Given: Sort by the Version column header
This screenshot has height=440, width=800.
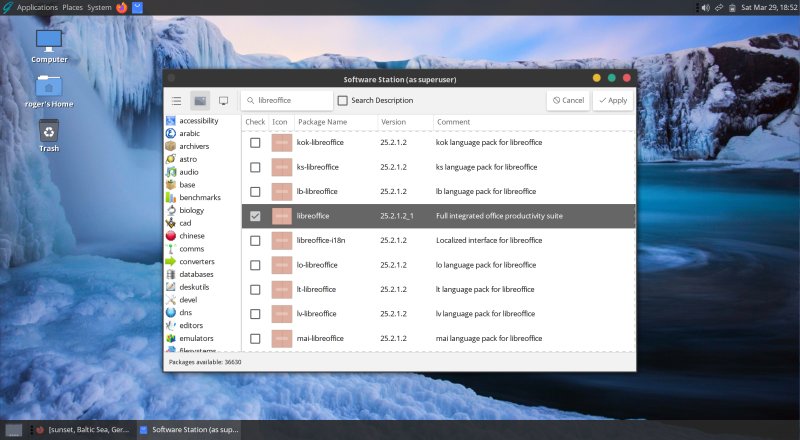Looking at the screenshot, I should [x=393, y=122].
